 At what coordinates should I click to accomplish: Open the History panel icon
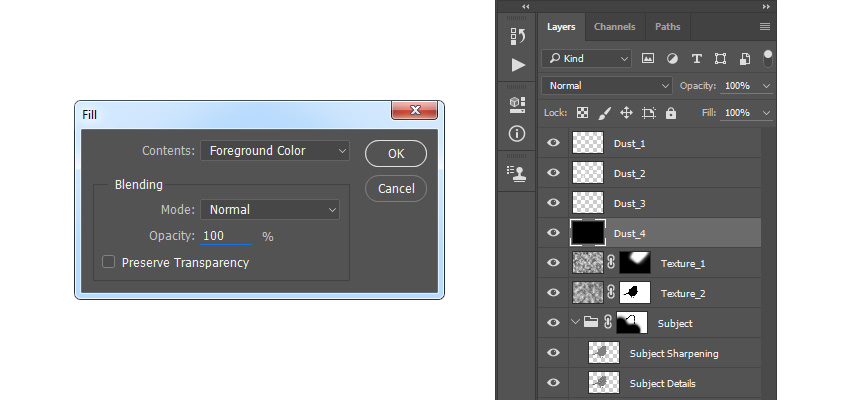pos(518,36)
